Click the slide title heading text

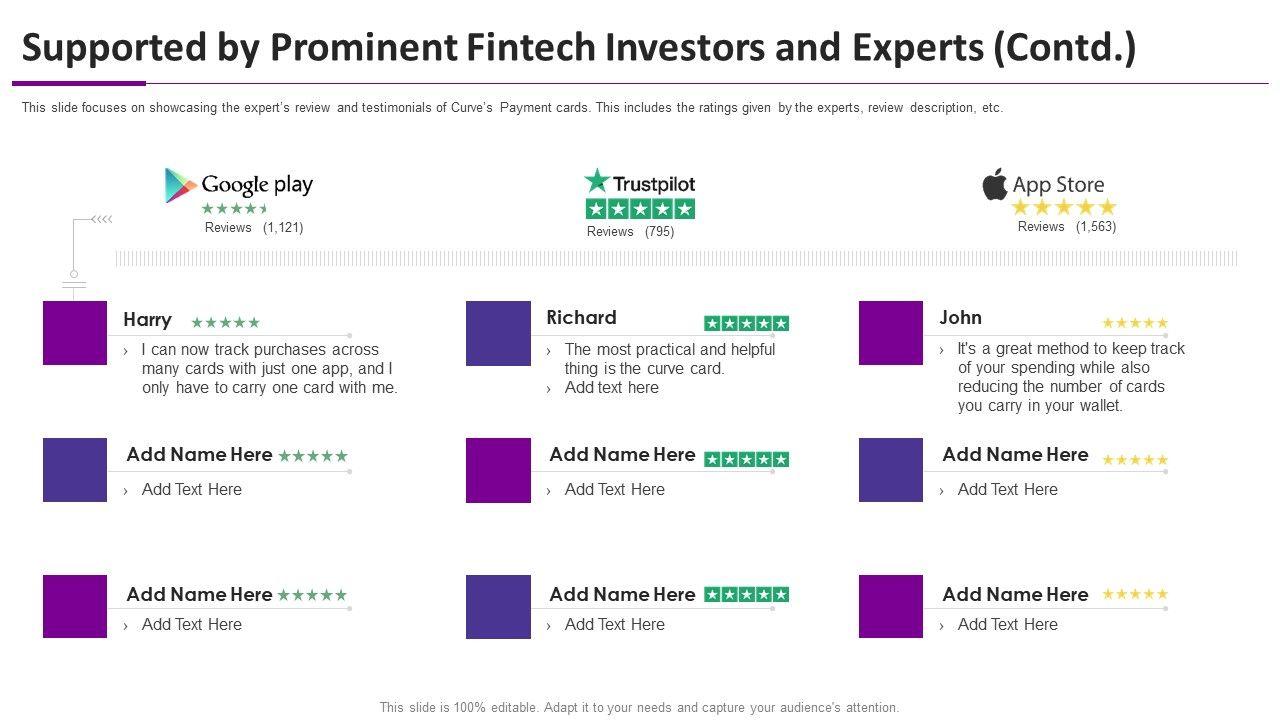click(579, 48)
